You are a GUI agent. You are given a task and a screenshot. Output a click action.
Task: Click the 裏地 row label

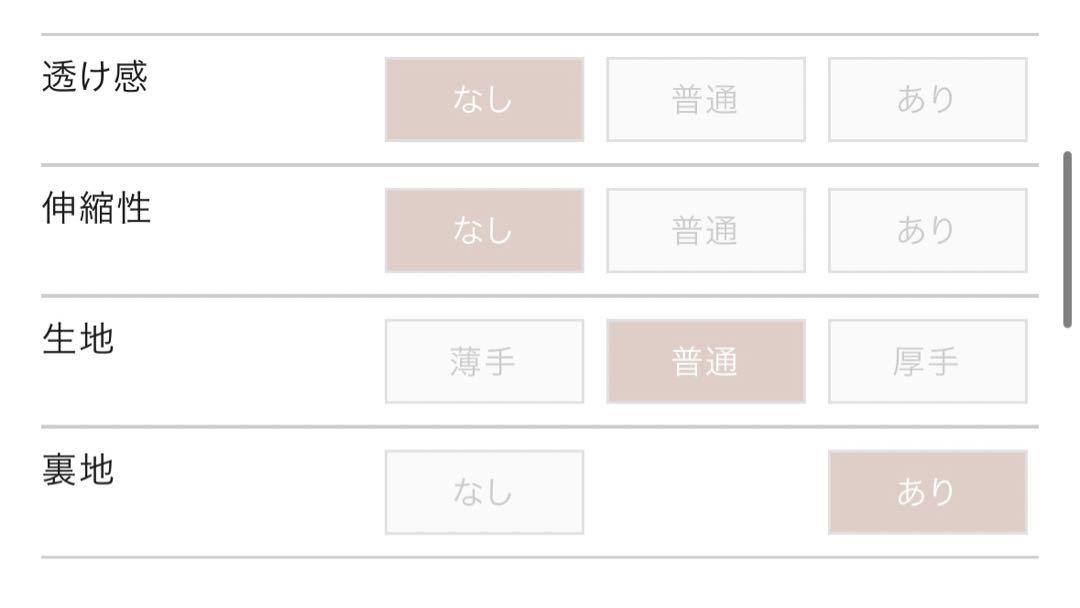[x=78, y=470]
